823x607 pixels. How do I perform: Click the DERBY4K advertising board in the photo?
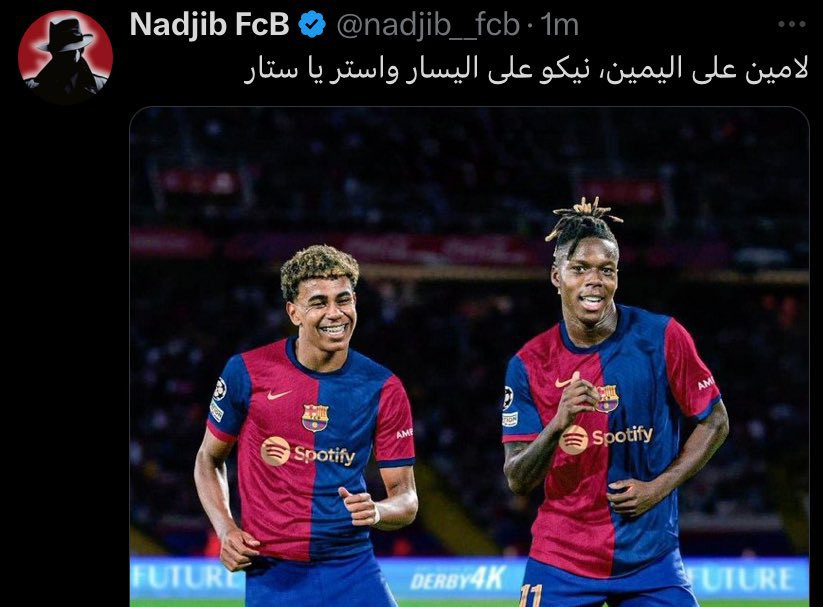coord(458,580)
